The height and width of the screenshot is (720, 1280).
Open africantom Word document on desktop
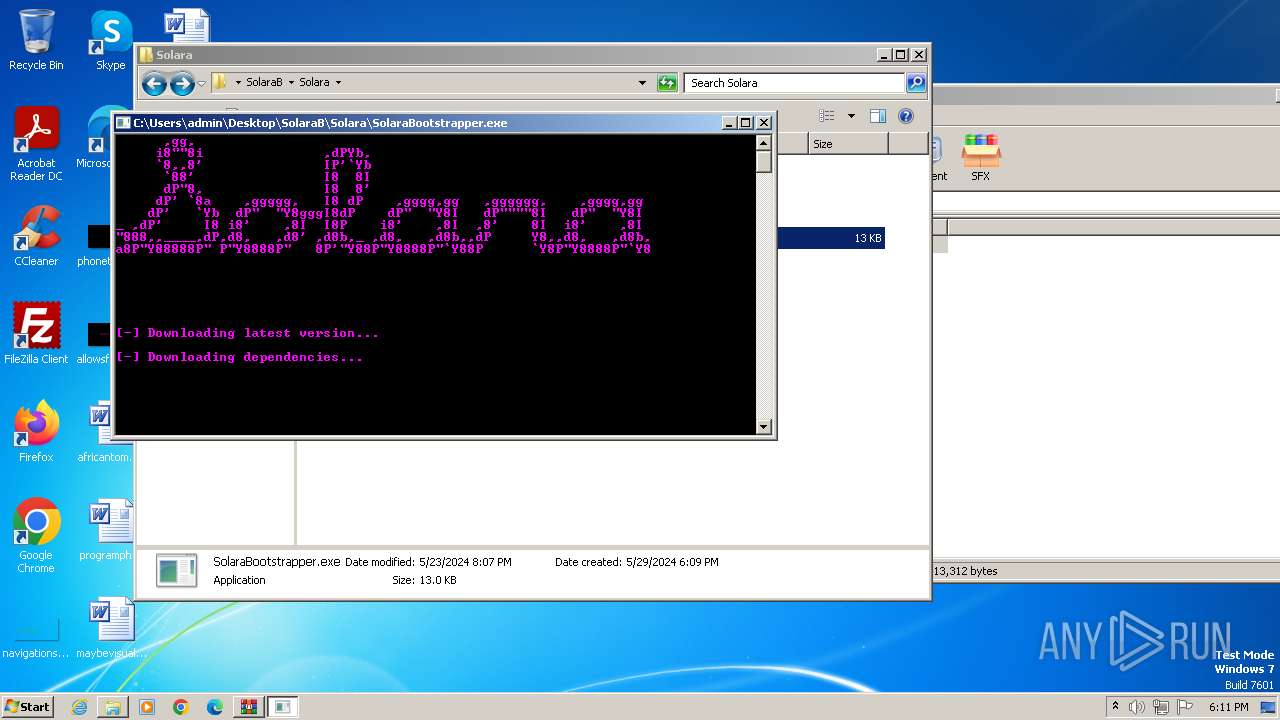coord(105,432)
